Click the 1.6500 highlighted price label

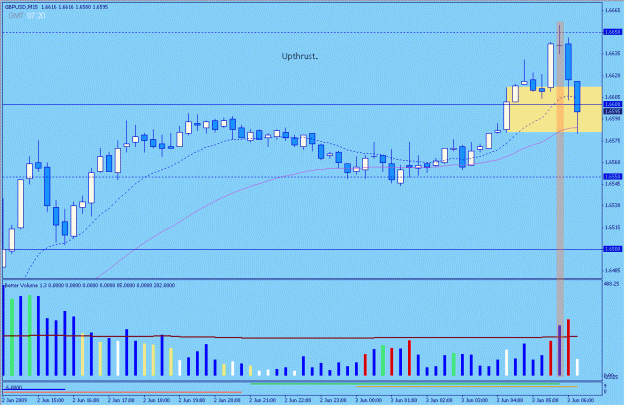[613, 249]
